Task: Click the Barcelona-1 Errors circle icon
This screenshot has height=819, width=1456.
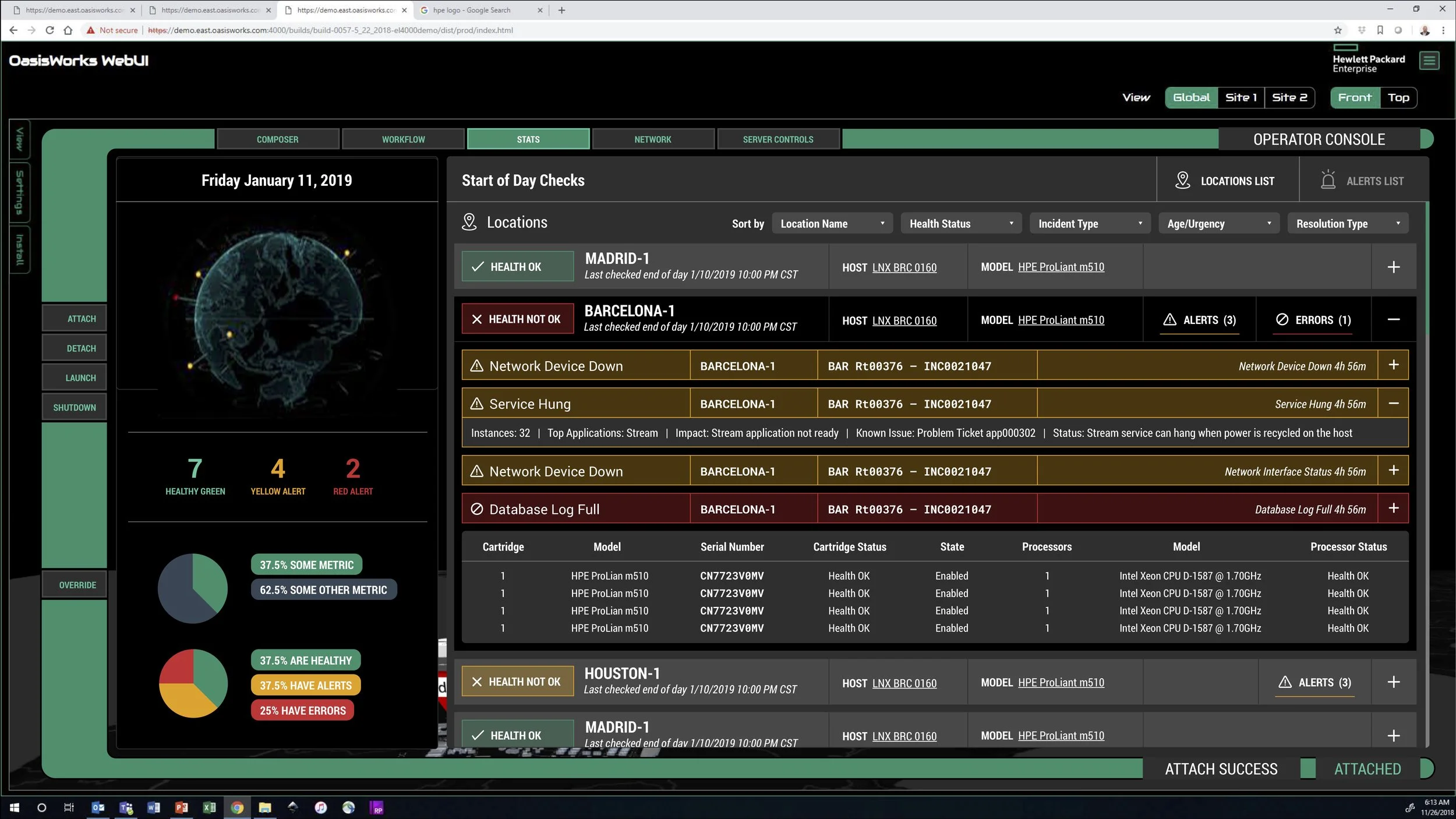Action: (x=1282, y=320)
